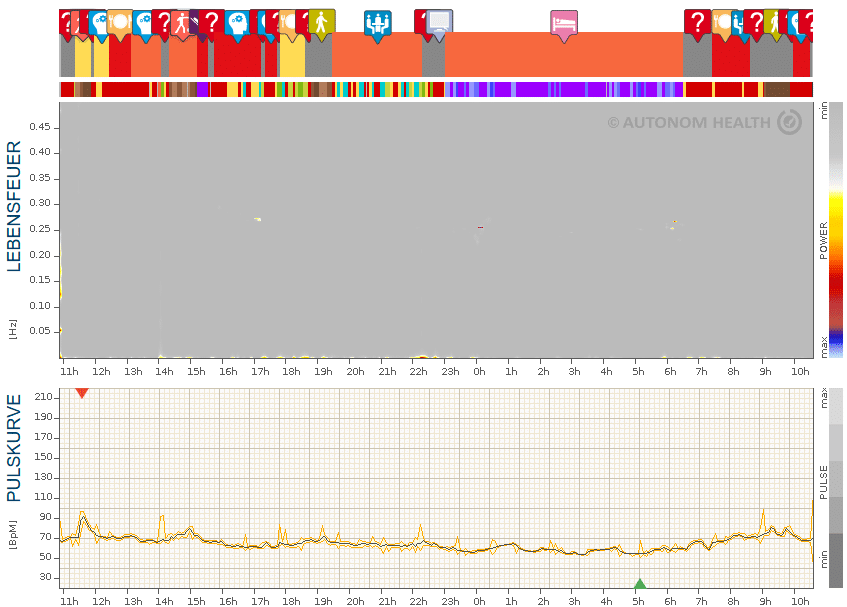Click the PULSKURVE chart title
This screenshot has width=847, height=607.
[14, 448]
